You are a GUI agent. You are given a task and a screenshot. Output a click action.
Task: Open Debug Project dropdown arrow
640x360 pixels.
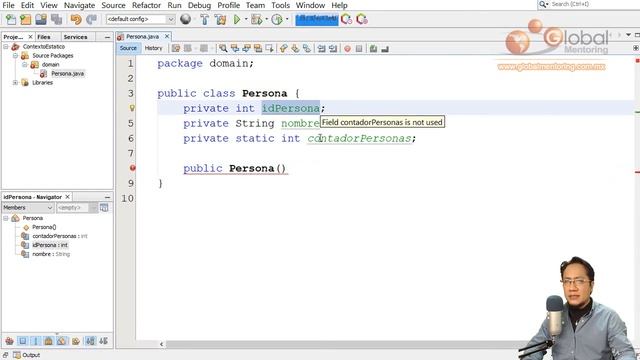pos(267,19)
